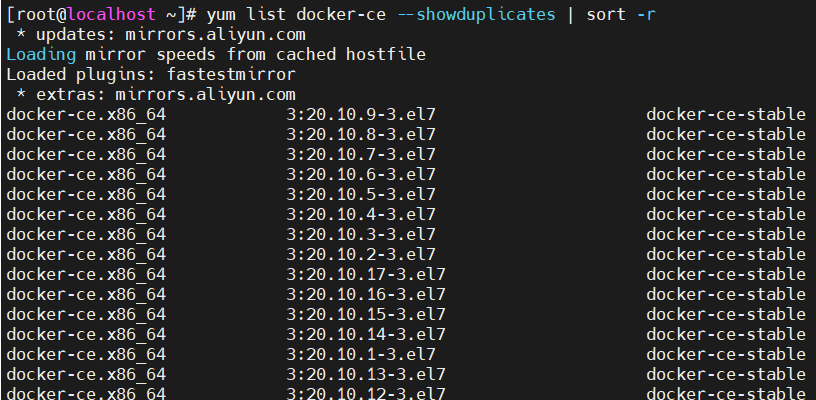Screen dimensions: 816x400
Task: Click the --showduplicates option in command
Action: tap(476, 15)
